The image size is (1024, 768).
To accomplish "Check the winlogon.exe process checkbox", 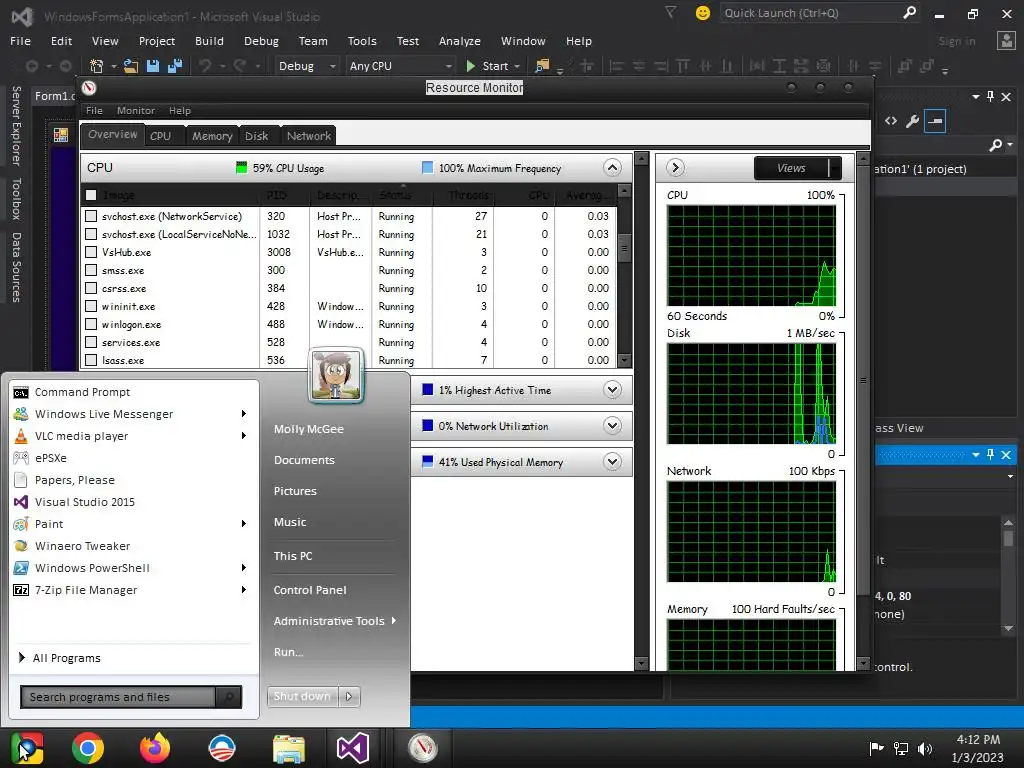I will tap(91, 324).
